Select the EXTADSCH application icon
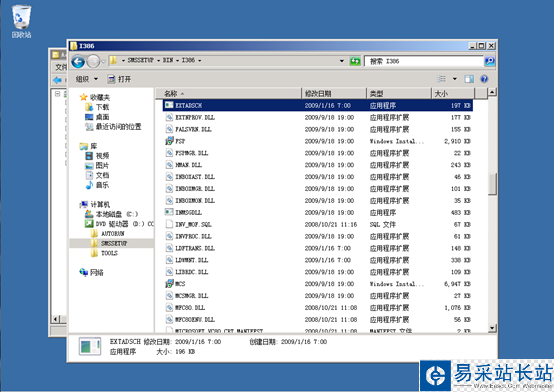Image resolution: width=554 pixels, height=392 pixels. coord(169,105)
